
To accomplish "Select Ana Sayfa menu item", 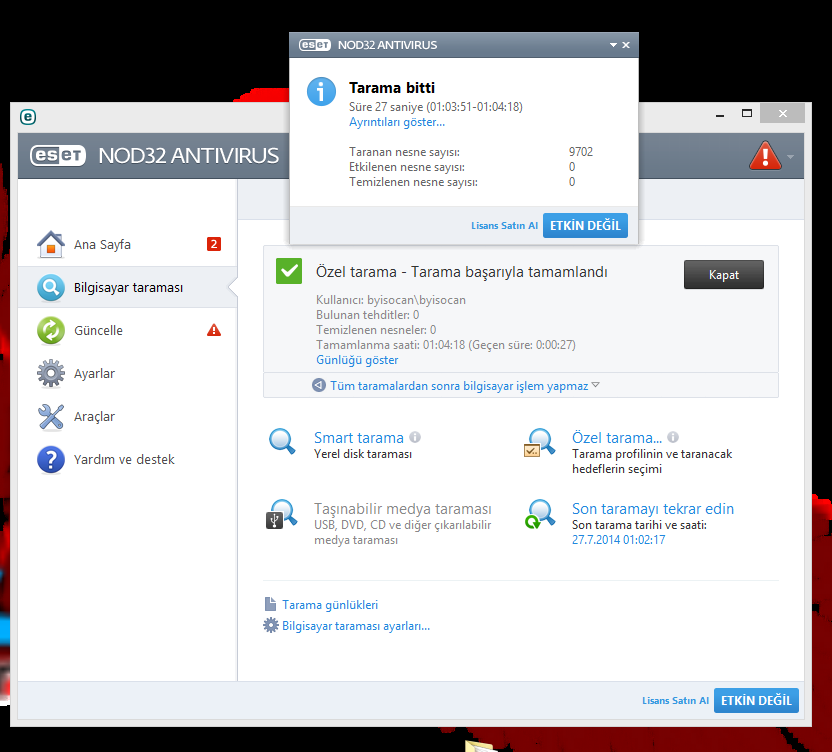I will point(127,244).
